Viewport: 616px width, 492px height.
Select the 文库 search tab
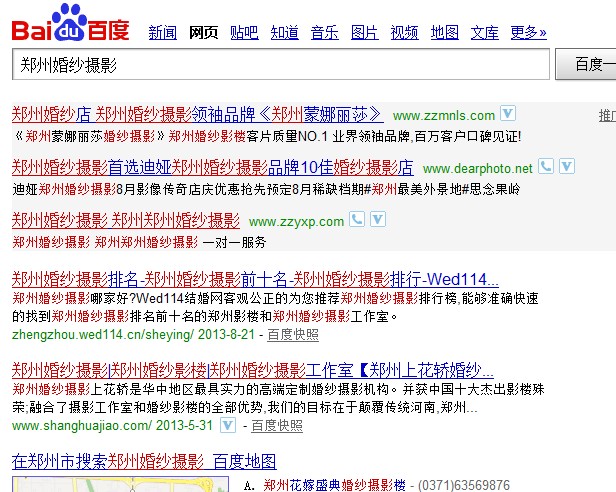click(x=485, y=32)
